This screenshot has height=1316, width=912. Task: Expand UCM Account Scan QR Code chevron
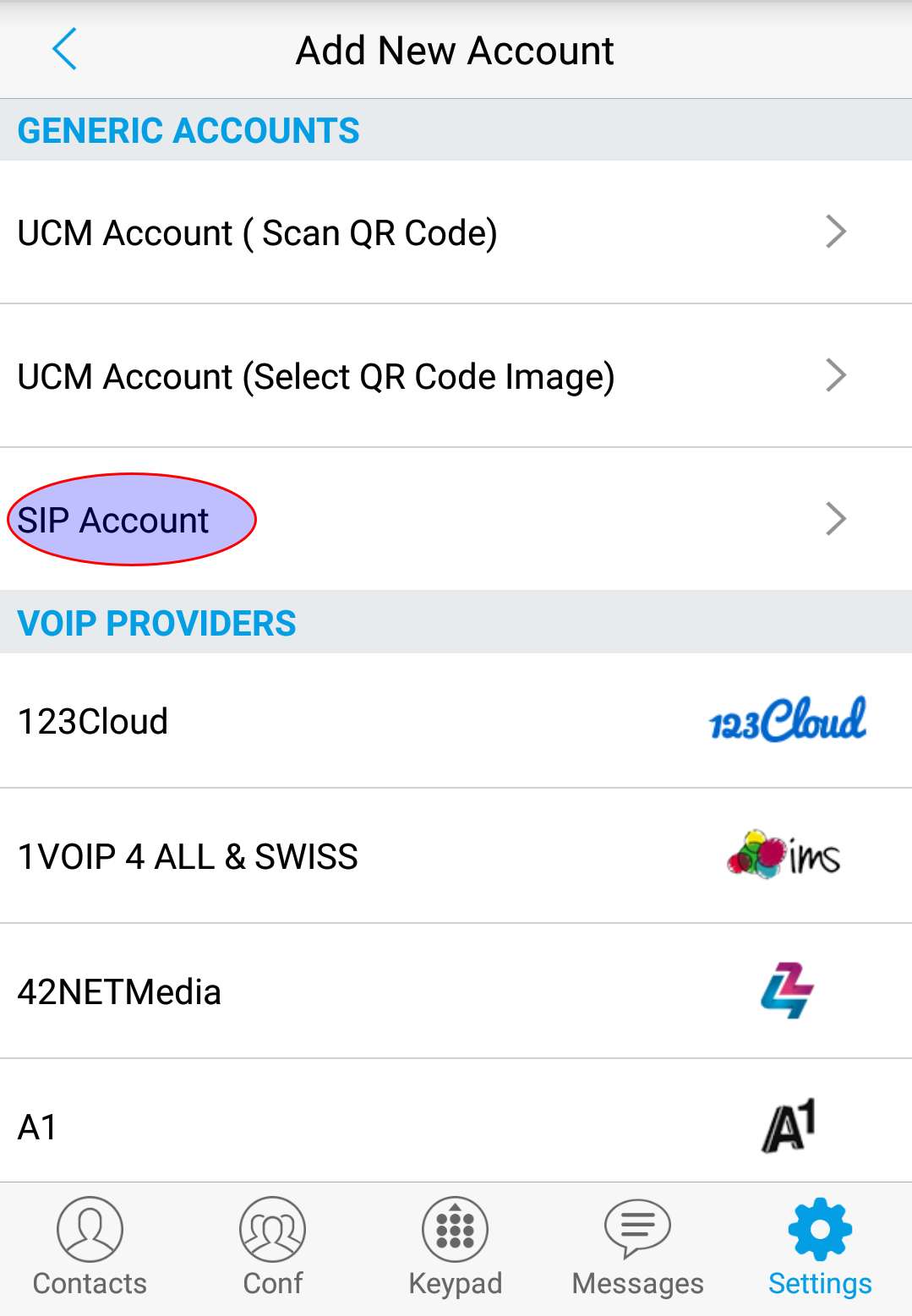(x=835, y=232)
